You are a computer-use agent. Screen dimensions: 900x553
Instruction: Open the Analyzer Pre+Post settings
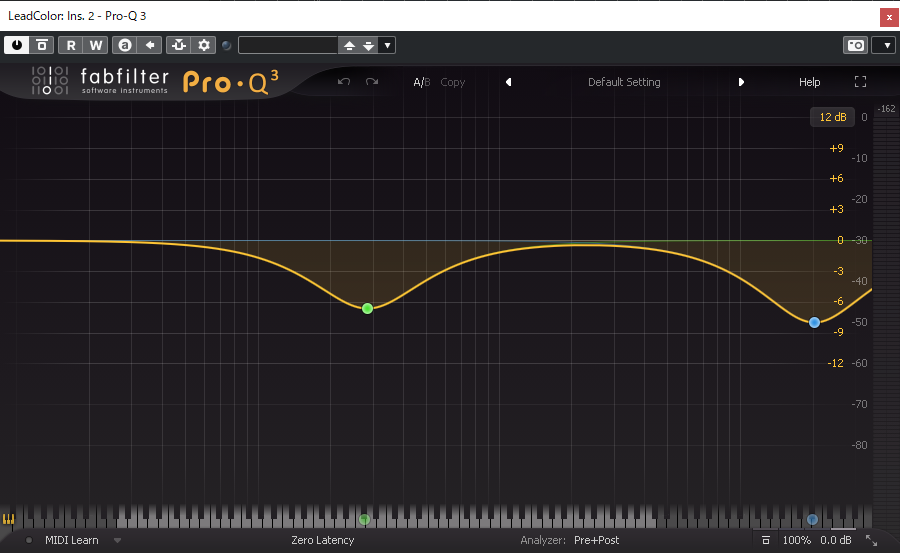[x=596, y=540]
